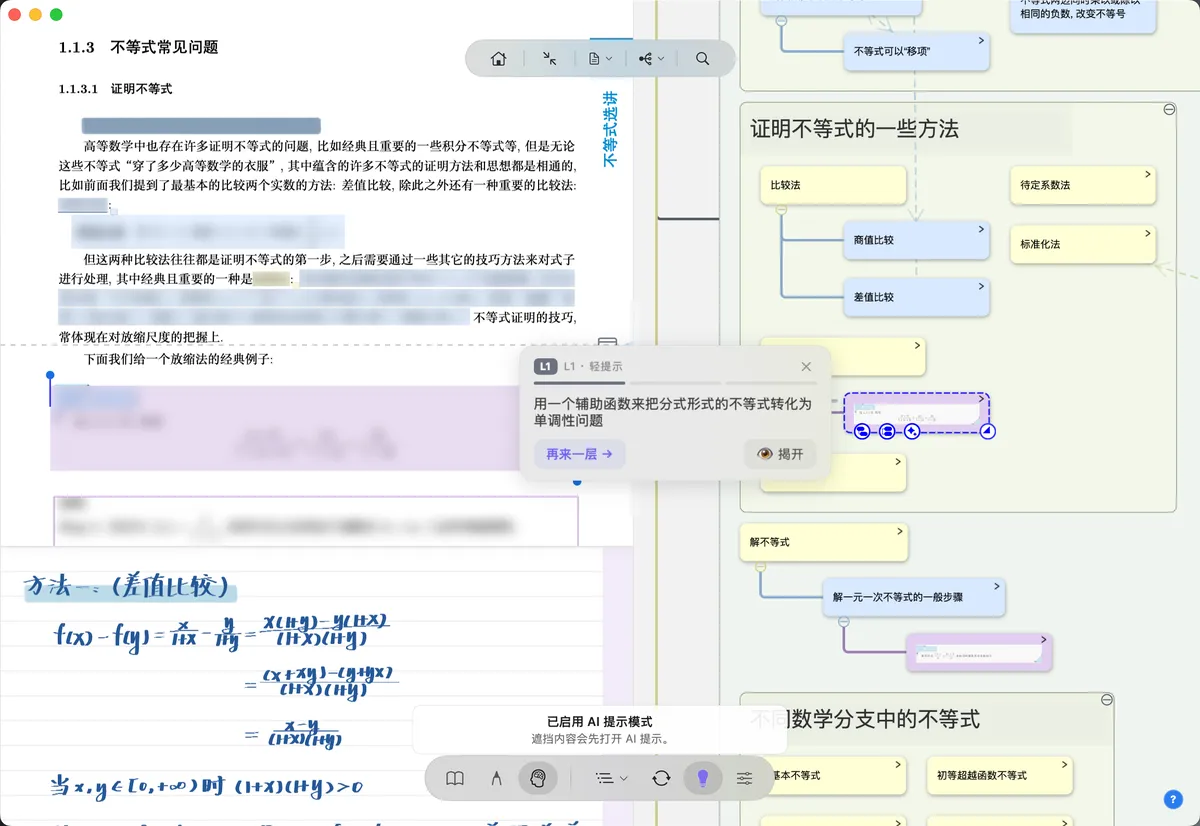Screen dimensions: 1200x826
Task: Click the corner resize handle of selected card
Action: (988, 431)
